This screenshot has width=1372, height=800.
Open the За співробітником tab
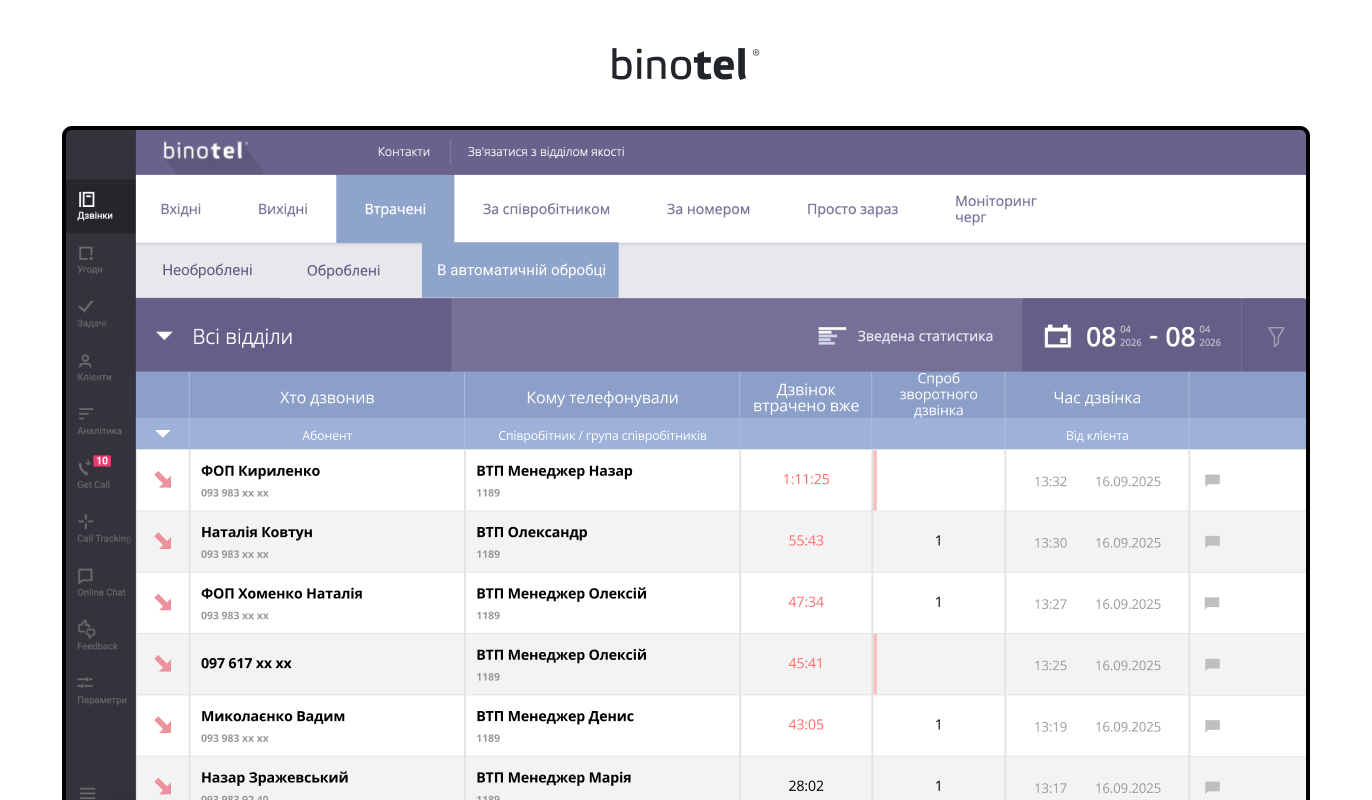[546, 209]
